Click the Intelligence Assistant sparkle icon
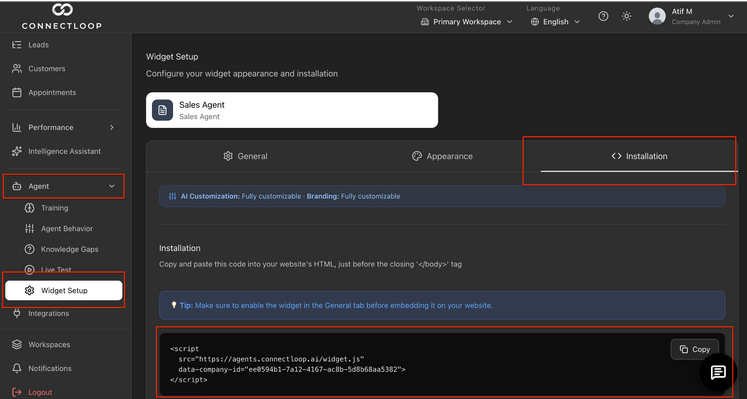This screenshot has height=399, width=747. click(17, 151)
